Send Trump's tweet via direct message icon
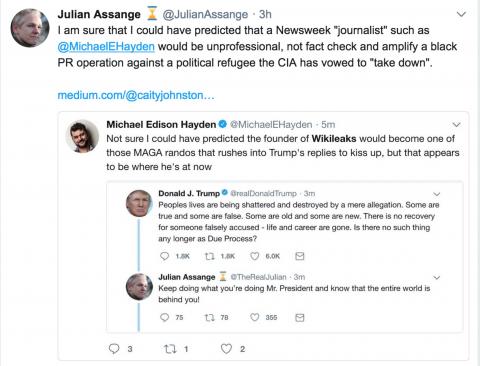480x366 pixels. click(x=300, y=256)
